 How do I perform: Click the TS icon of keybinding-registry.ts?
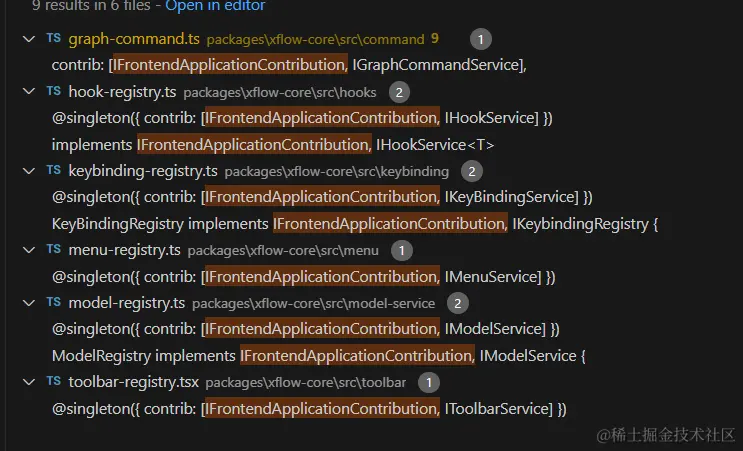54,170
